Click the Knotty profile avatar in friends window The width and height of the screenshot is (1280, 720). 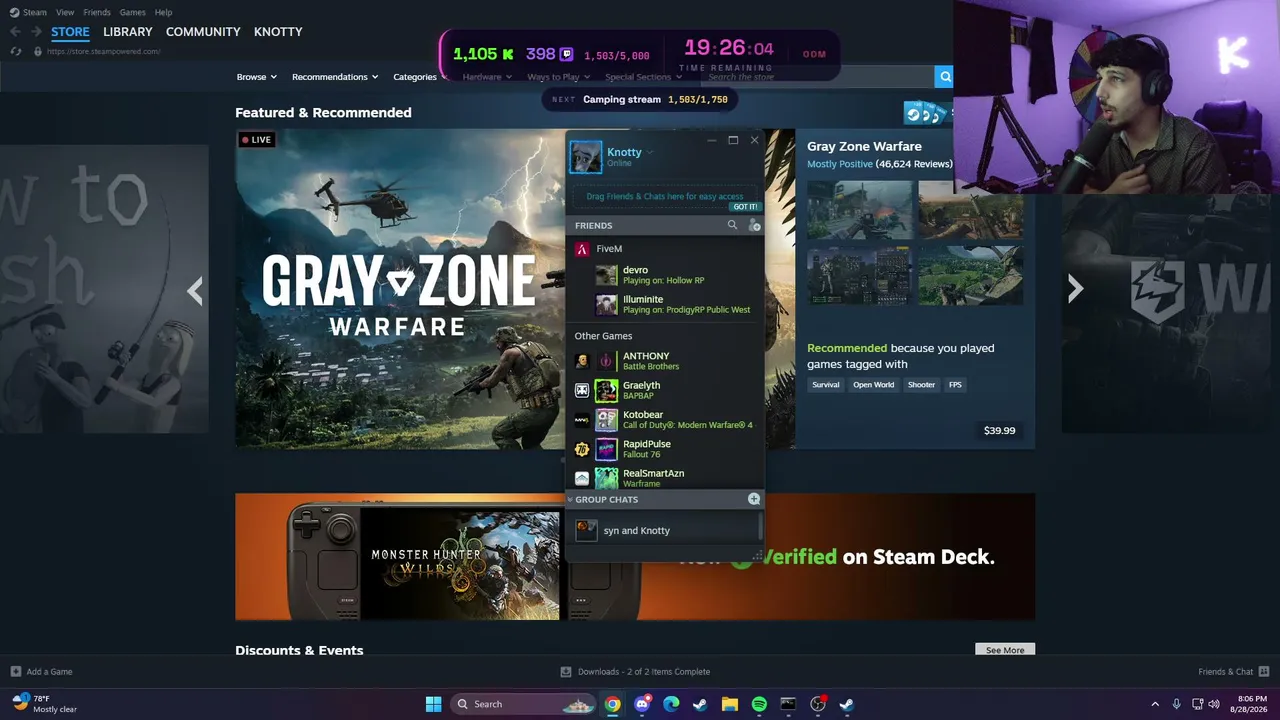click(586, 157)
